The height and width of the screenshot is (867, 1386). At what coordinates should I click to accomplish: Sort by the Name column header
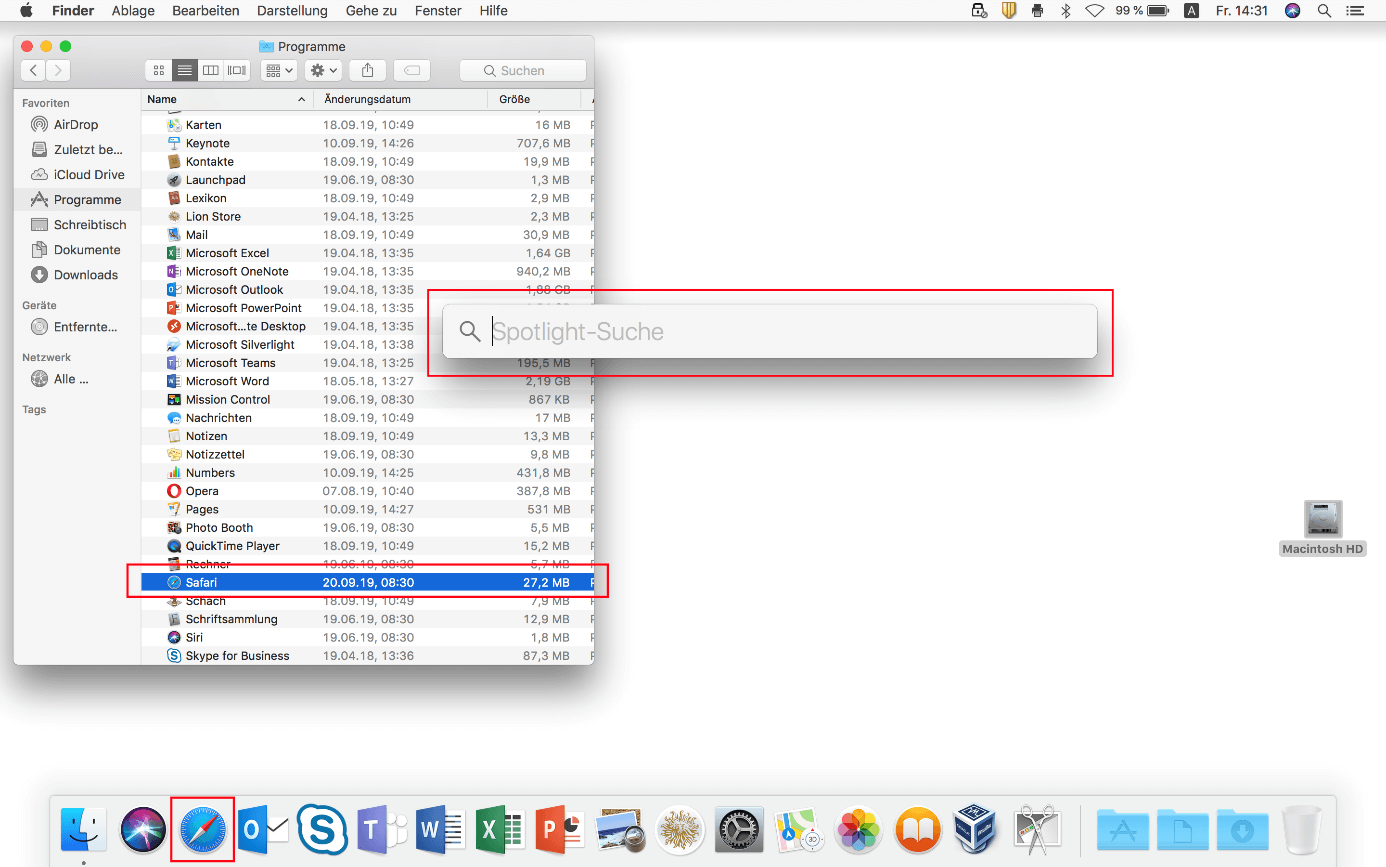pos(227,99)
